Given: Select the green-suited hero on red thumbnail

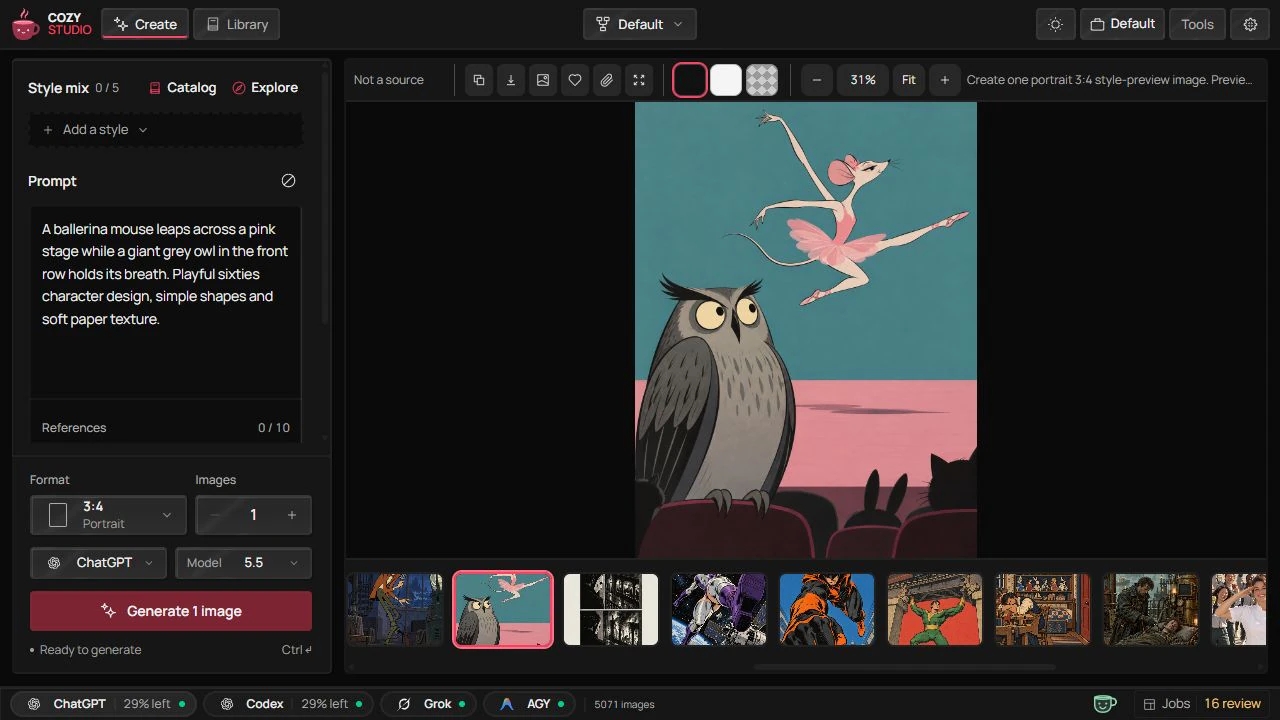Looking at the screenshot, I should tap(935, 609).
